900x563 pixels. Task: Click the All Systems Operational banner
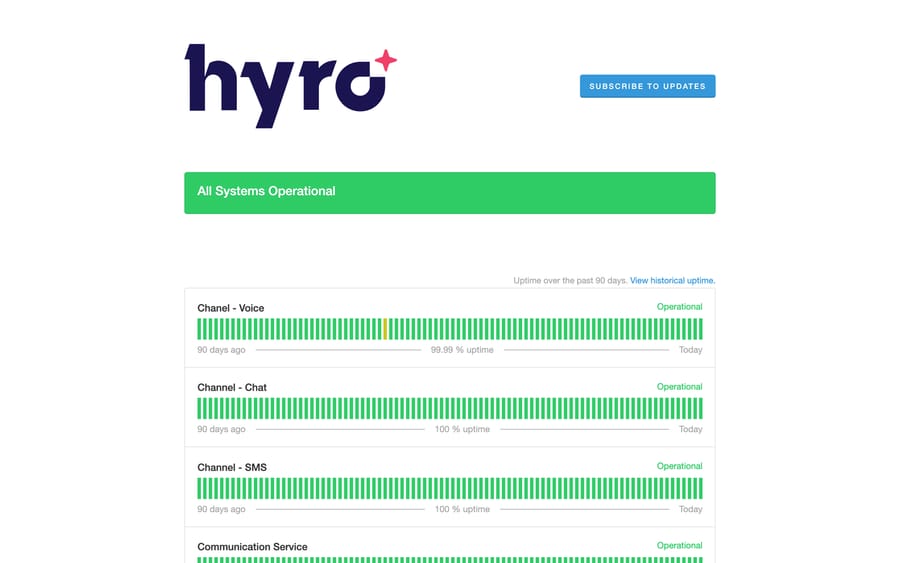coord(449,193)
